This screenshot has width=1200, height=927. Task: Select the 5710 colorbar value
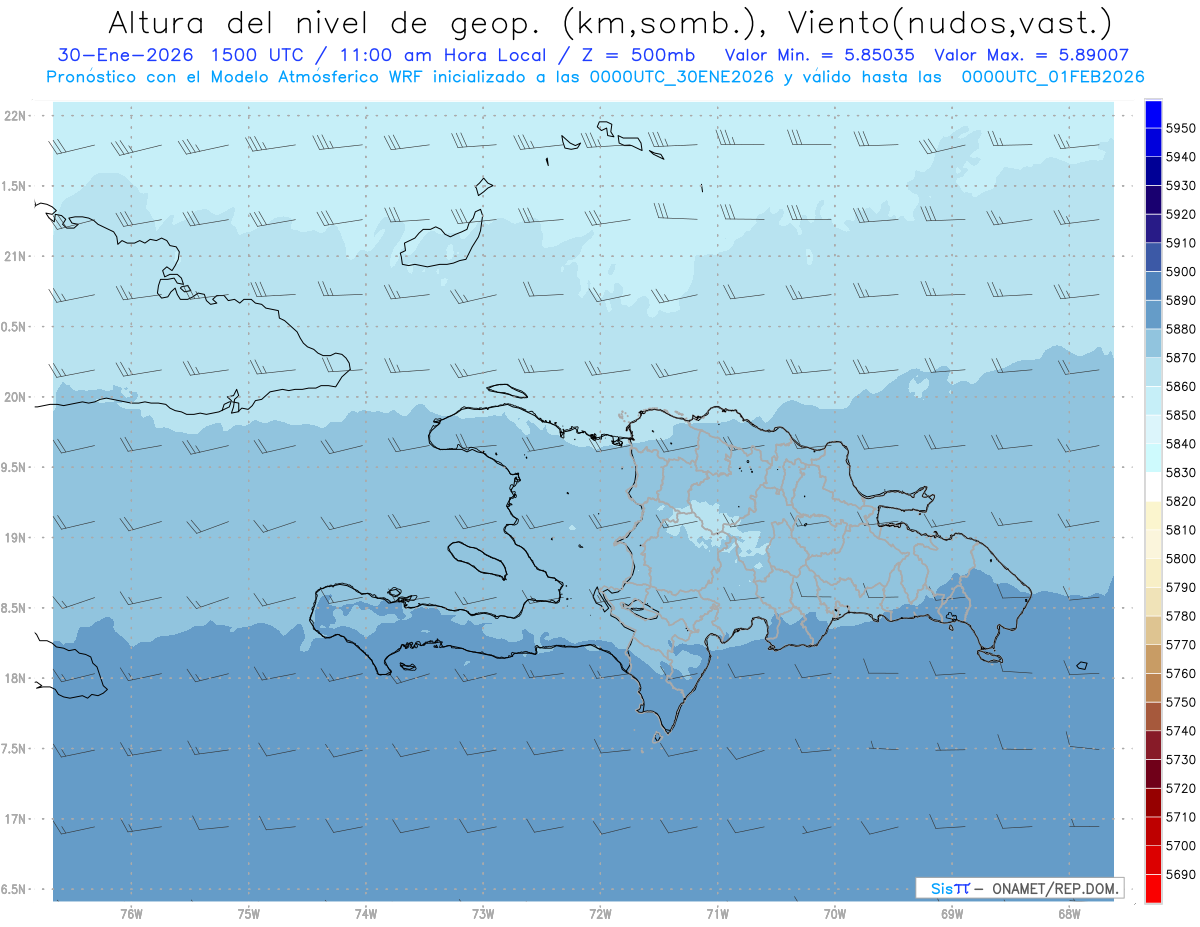(1181, 816)
